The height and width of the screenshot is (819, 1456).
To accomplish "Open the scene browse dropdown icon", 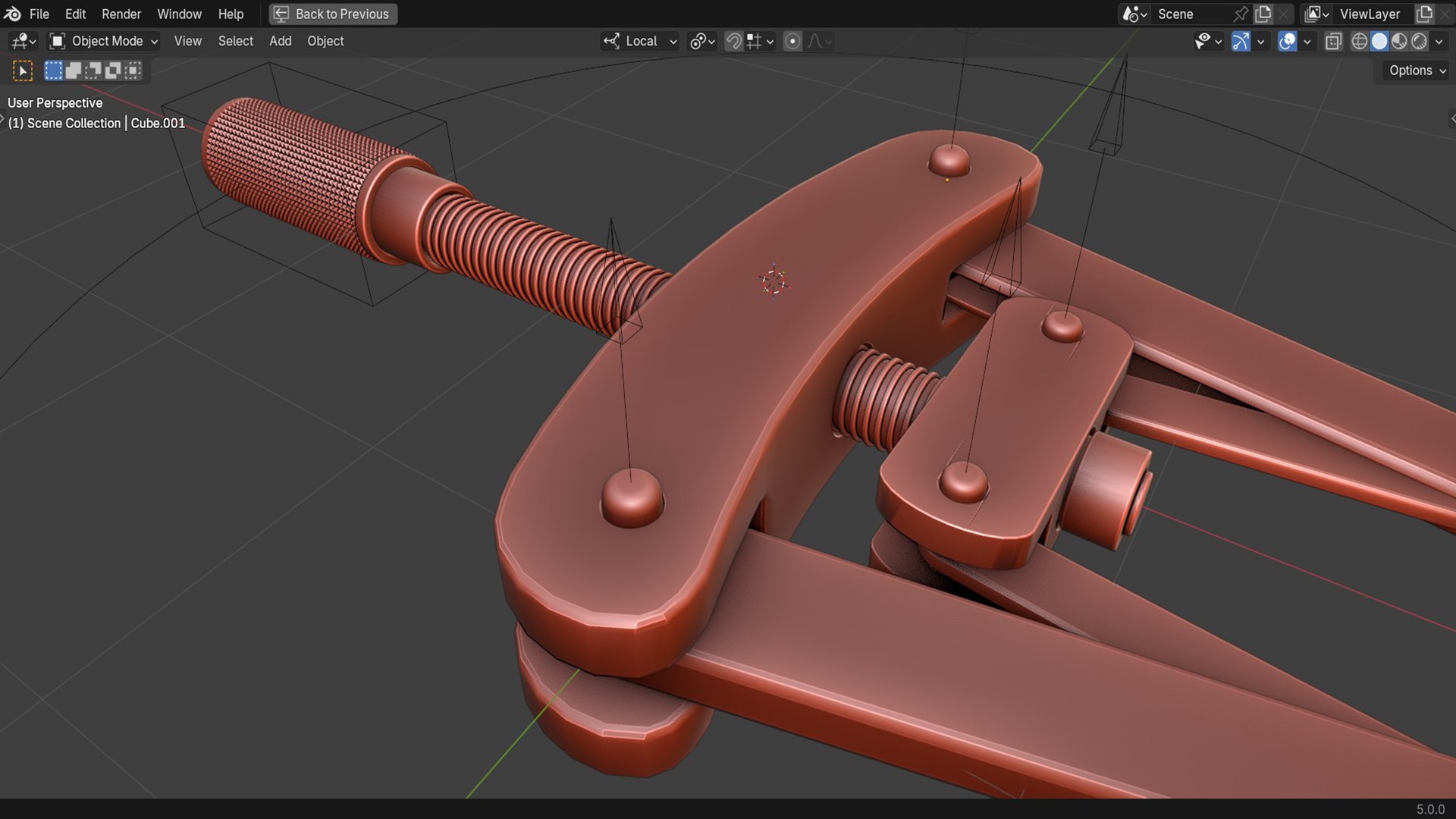I will (1134, 14).
